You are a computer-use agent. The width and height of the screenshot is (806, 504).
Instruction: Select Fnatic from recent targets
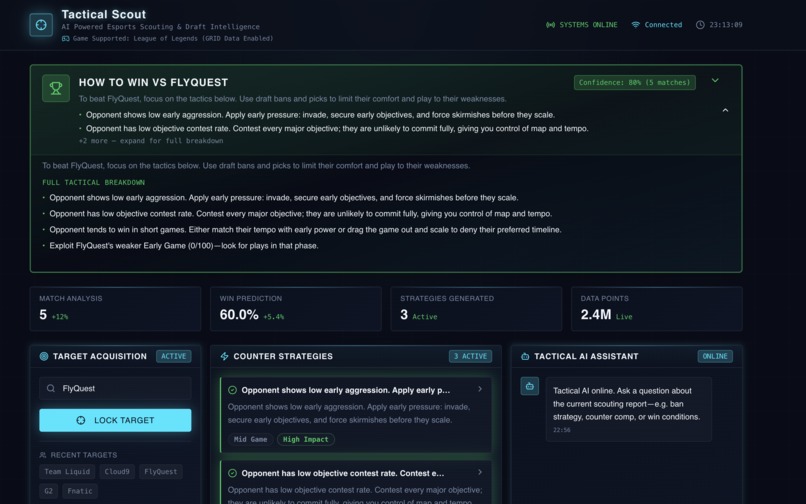[80, 491]
